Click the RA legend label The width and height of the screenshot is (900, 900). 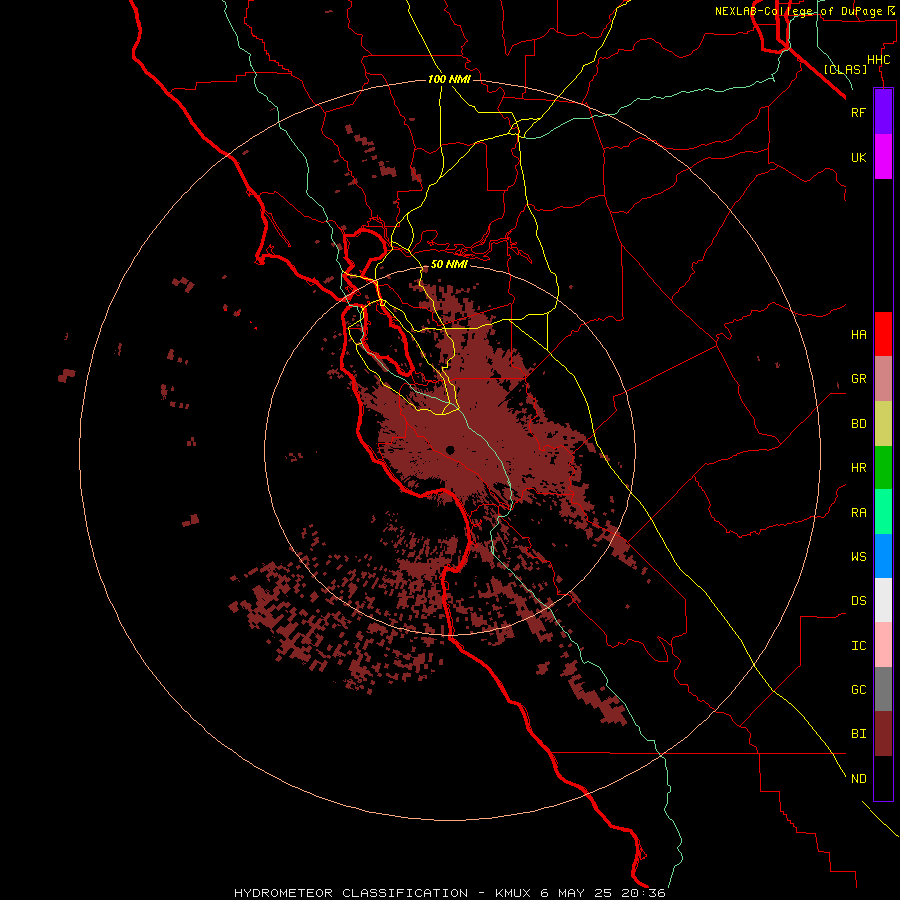pos(858,513)
